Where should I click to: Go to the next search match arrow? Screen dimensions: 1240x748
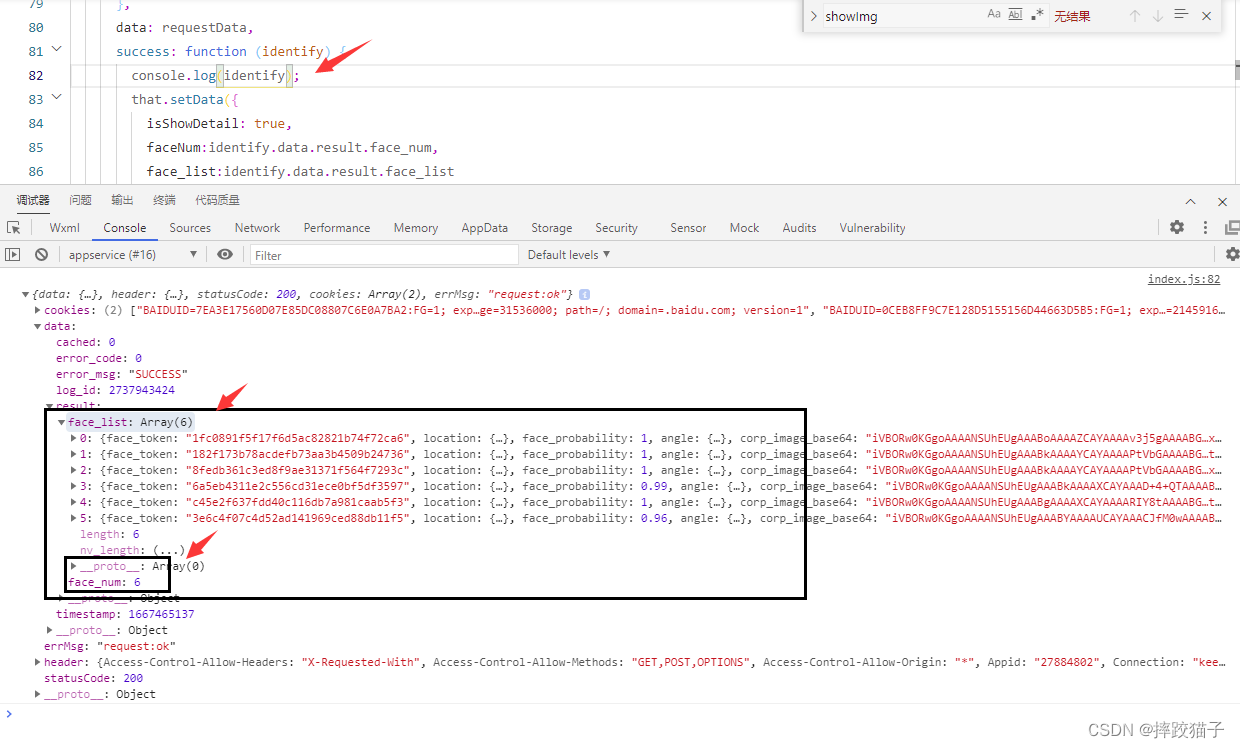1158,16
